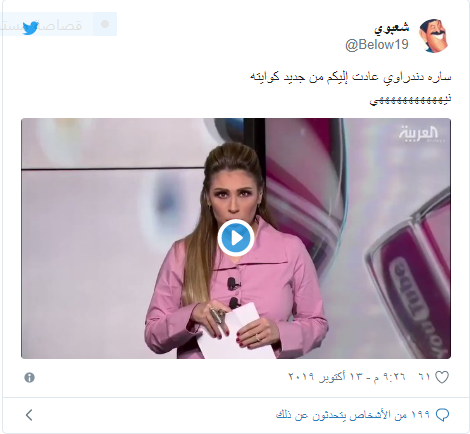Image resolution: width=470 pixels, height=434 pixels.
Task: Click the ٦١ like count
Action: [x=424, y=377]
